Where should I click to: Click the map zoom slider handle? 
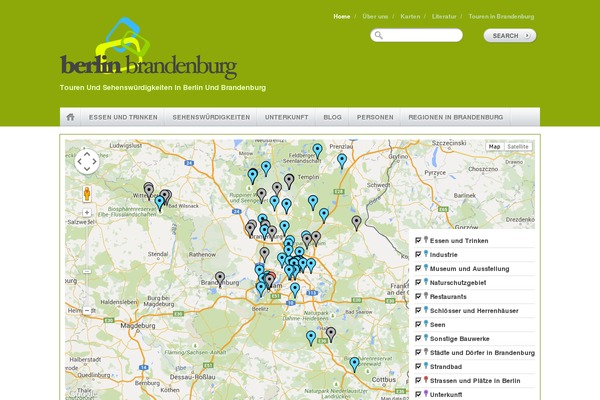[87, 271]
